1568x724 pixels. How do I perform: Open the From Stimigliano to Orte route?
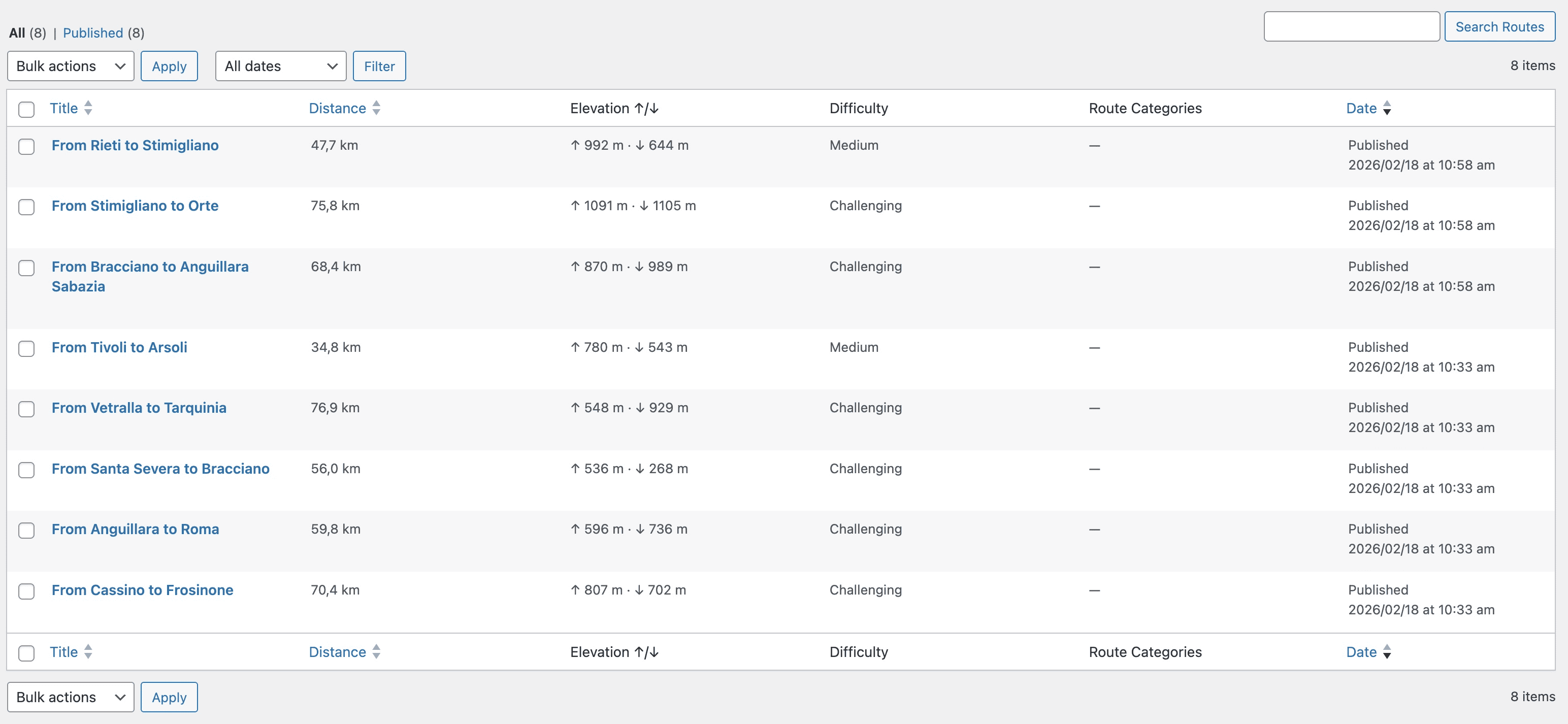135,206
